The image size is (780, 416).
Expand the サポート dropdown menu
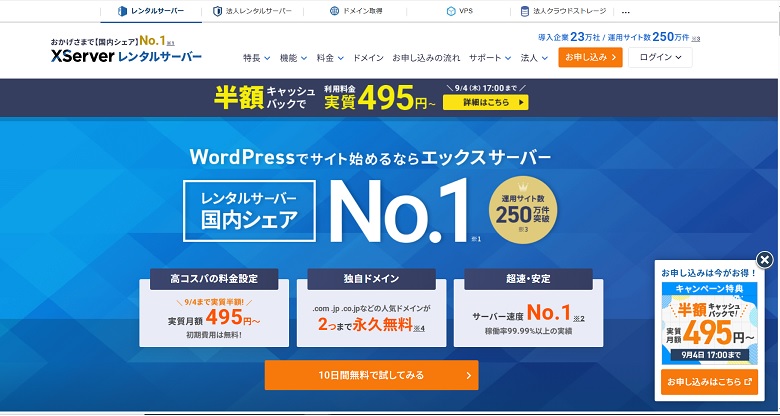point(490,58)
